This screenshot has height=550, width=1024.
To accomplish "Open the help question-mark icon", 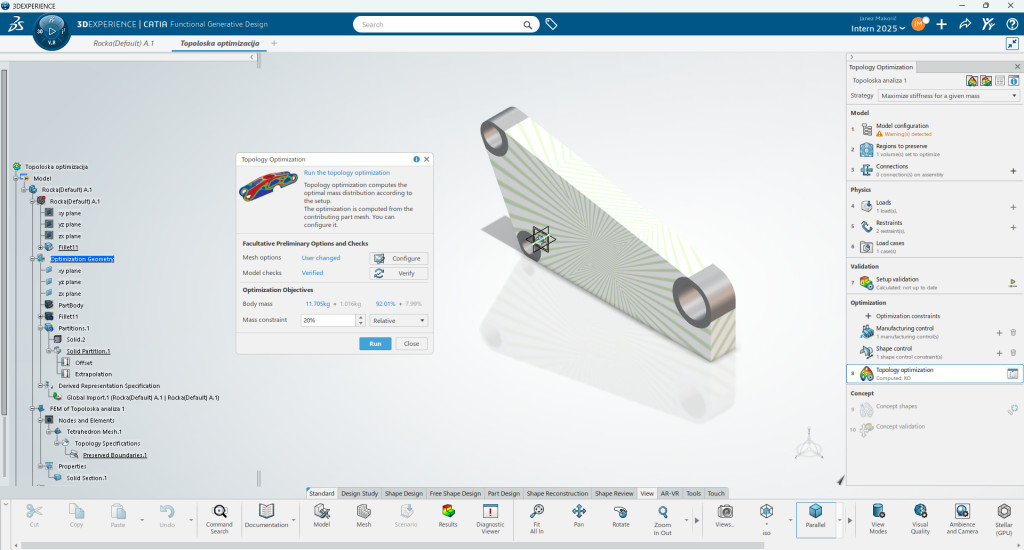I will point(1012,24).
